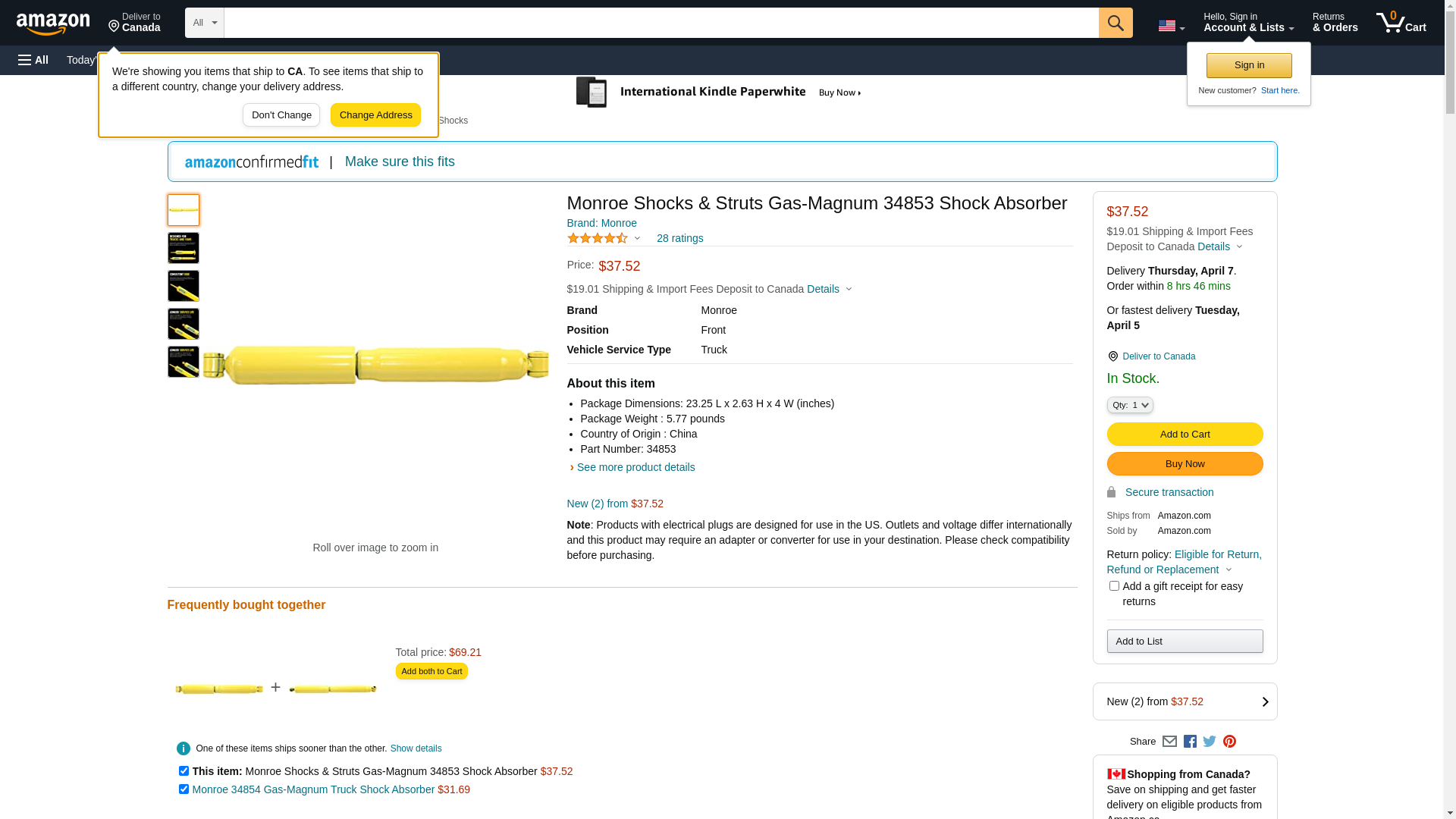Open the search category 'All' dropdown
Screen dimensions: 1456x819
(204, 23)
